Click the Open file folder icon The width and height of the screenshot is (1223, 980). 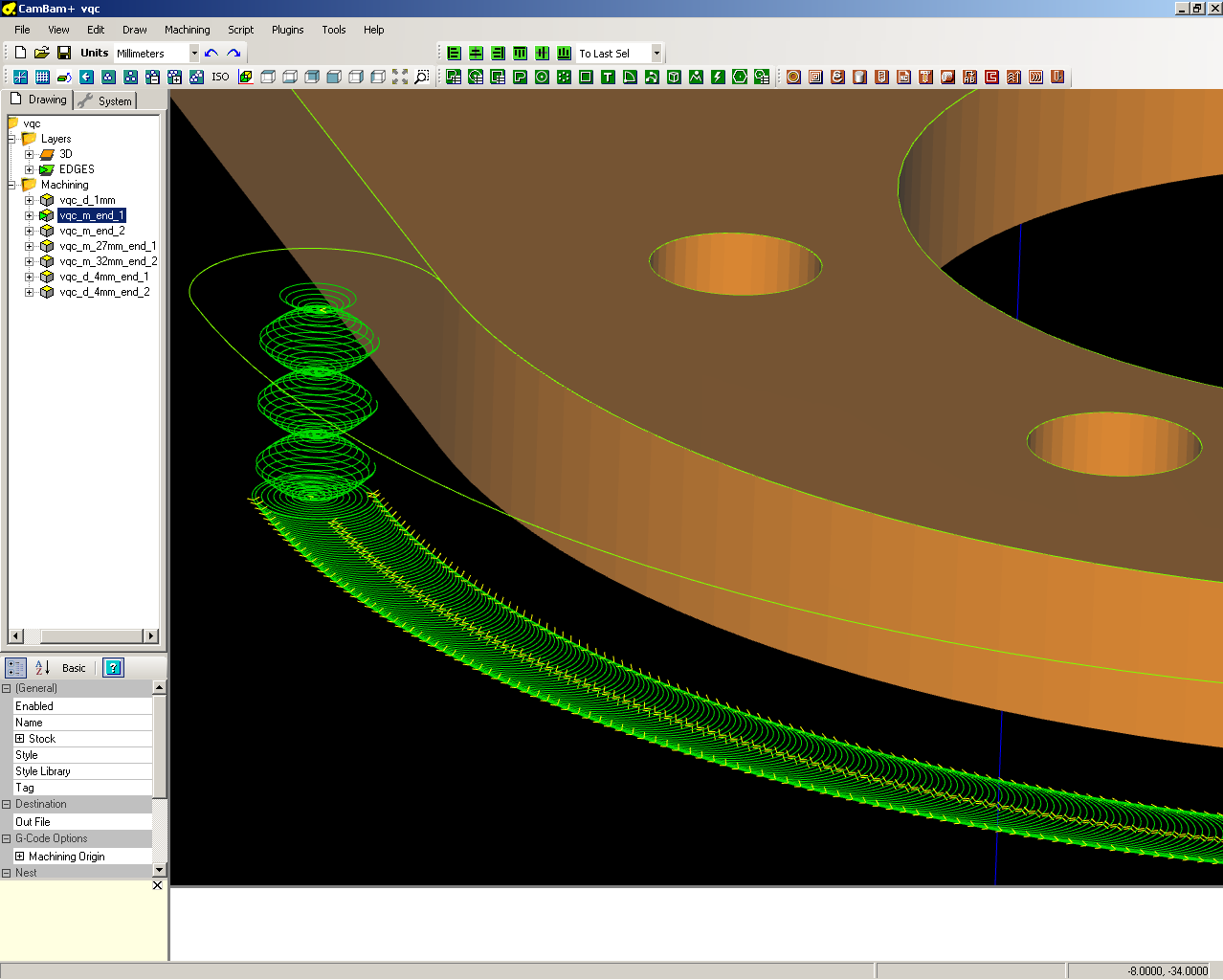pos(42,53)
